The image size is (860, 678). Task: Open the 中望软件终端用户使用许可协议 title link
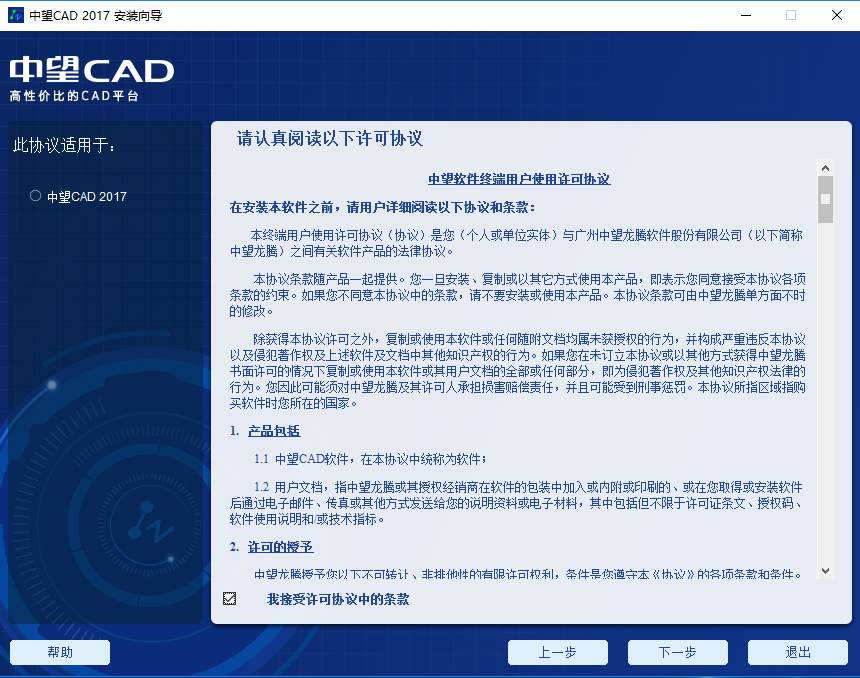coord(519,180)
